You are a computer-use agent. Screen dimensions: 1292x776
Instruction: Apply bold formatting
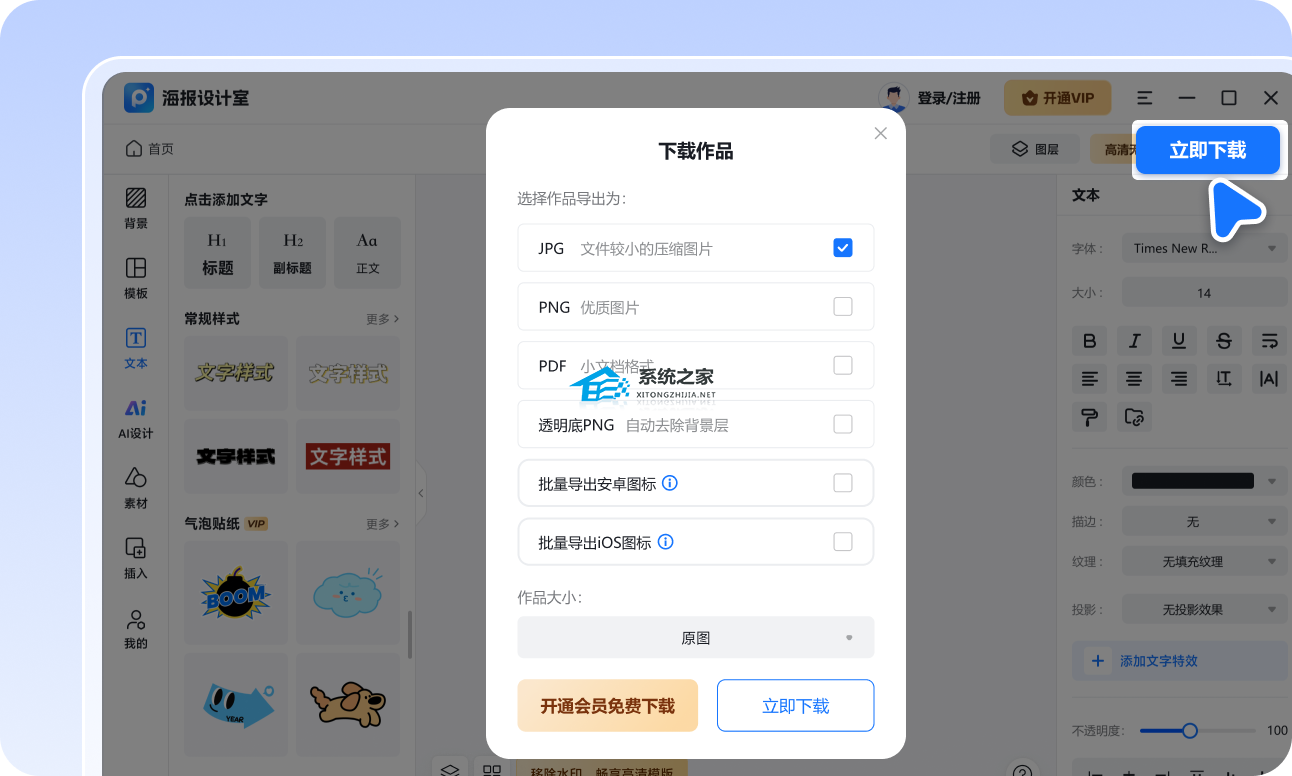click(x=1090, y=341)
